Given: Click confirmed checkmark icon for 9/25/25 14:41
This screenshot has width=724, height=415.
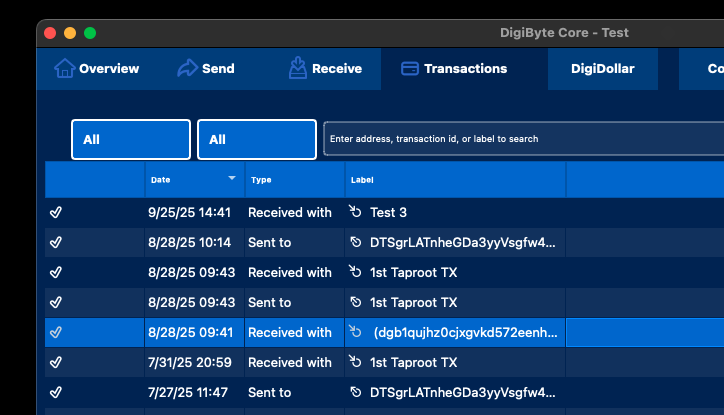Looking at the screenshot, I should 56,212.
